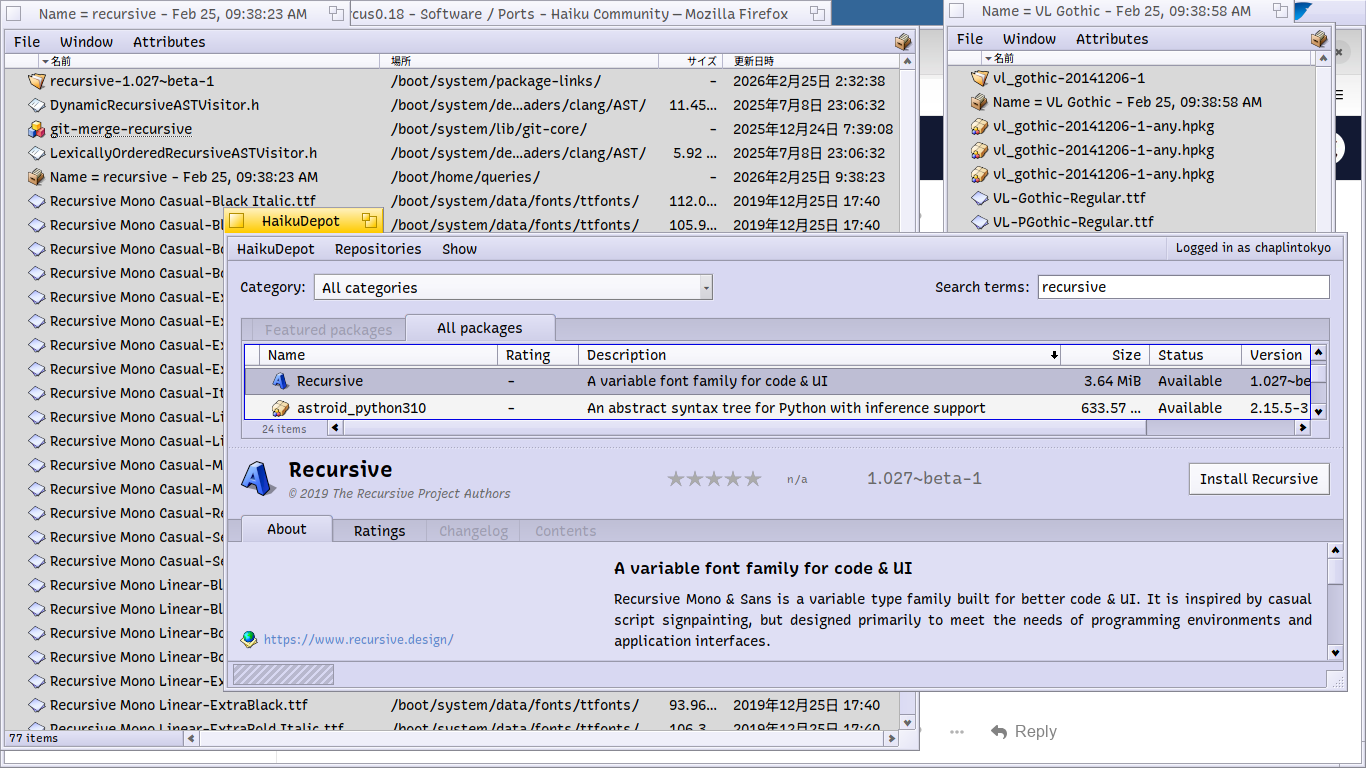Click the zoom button on recursive query window tab

tap(336, 14)
